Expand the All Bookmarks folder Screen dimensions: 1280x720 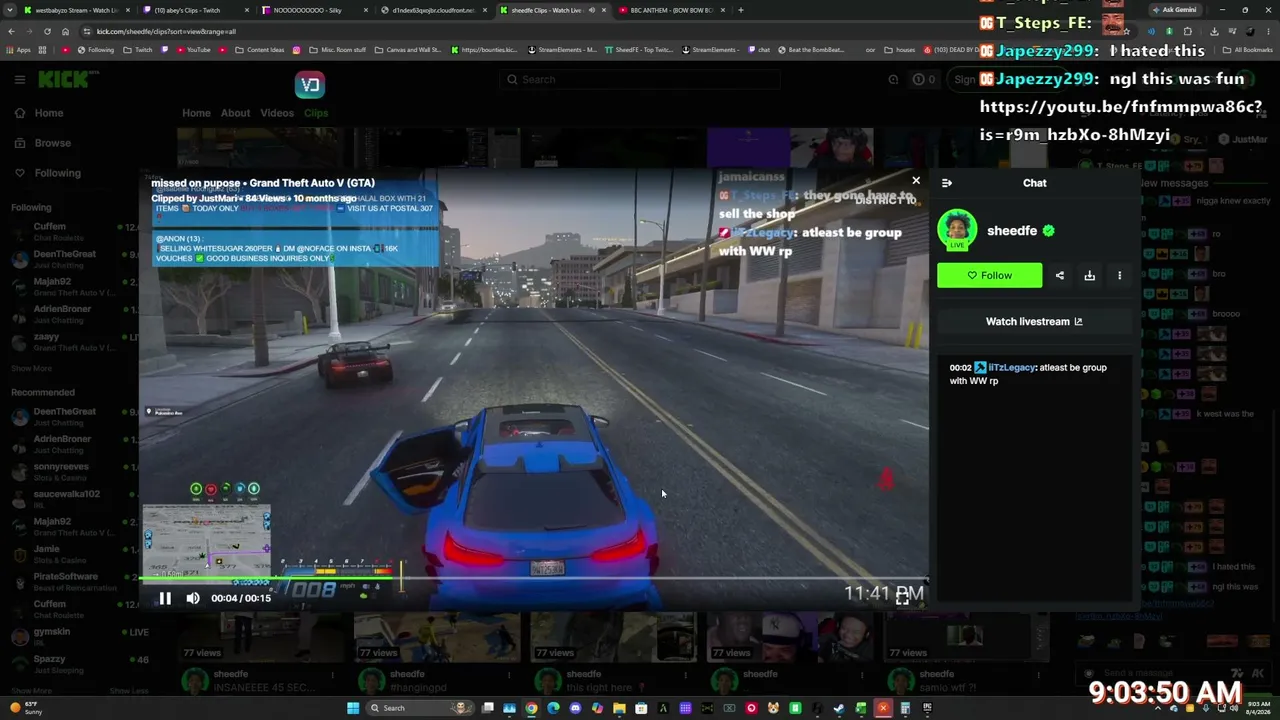[x=1248, y=50]
